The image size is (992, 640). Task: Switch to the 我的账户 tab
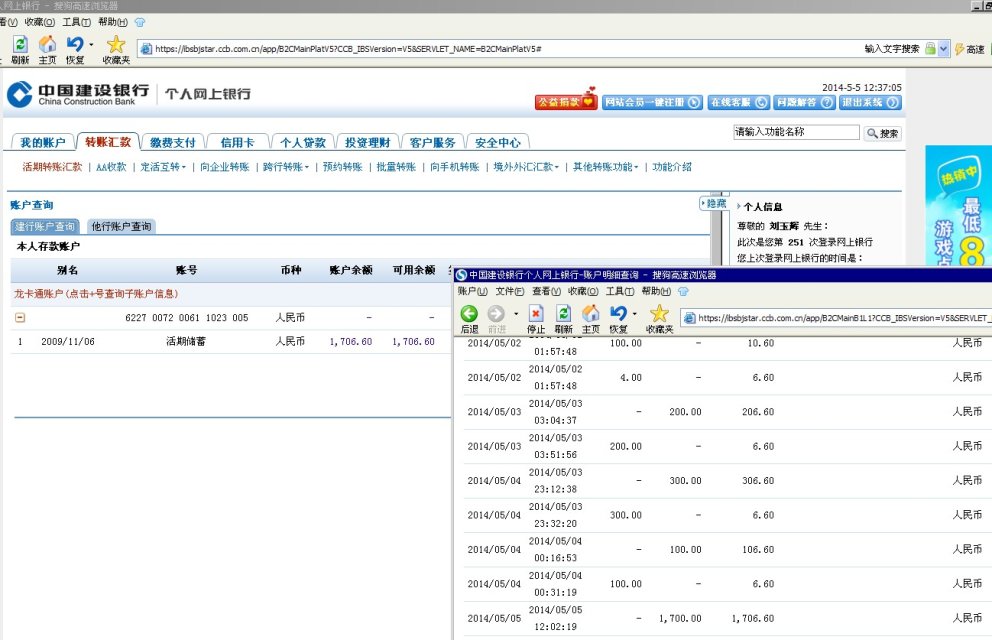(x=42, y=142)
